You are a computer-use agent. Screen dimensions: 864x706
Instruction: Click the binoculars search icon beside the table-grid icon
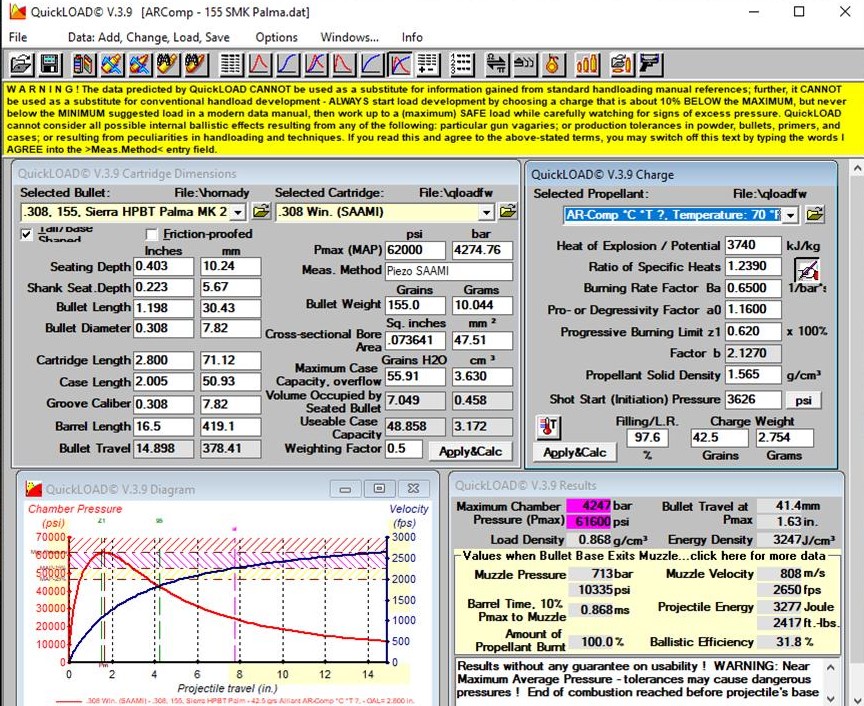(197, 64)
